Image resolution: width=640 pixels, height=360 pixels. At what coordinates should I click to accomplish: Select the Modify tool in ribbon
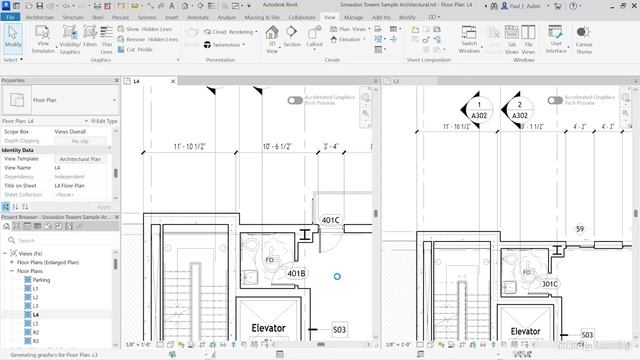[13, 38]
